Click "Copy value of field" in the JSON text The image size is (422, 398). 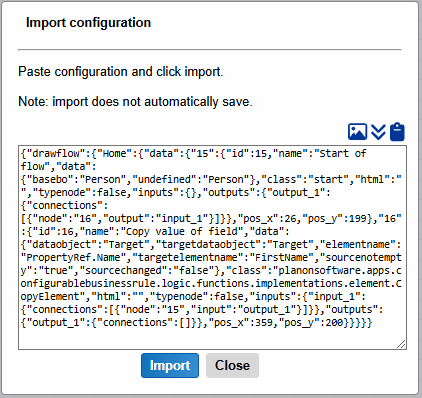(x=185, y=231)
